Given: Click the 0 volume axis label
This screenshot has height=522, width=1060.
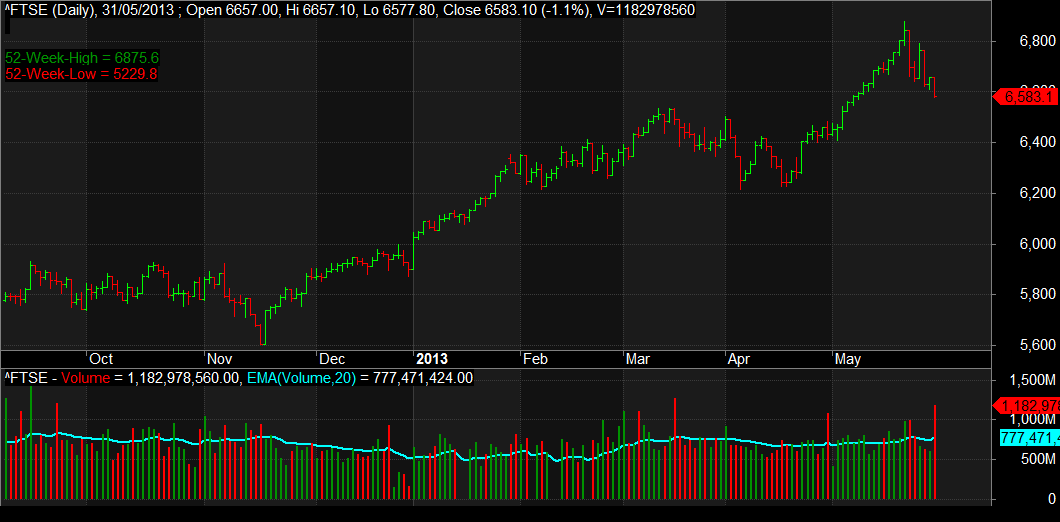Looking at the screenshot, I should point(1052,500).
